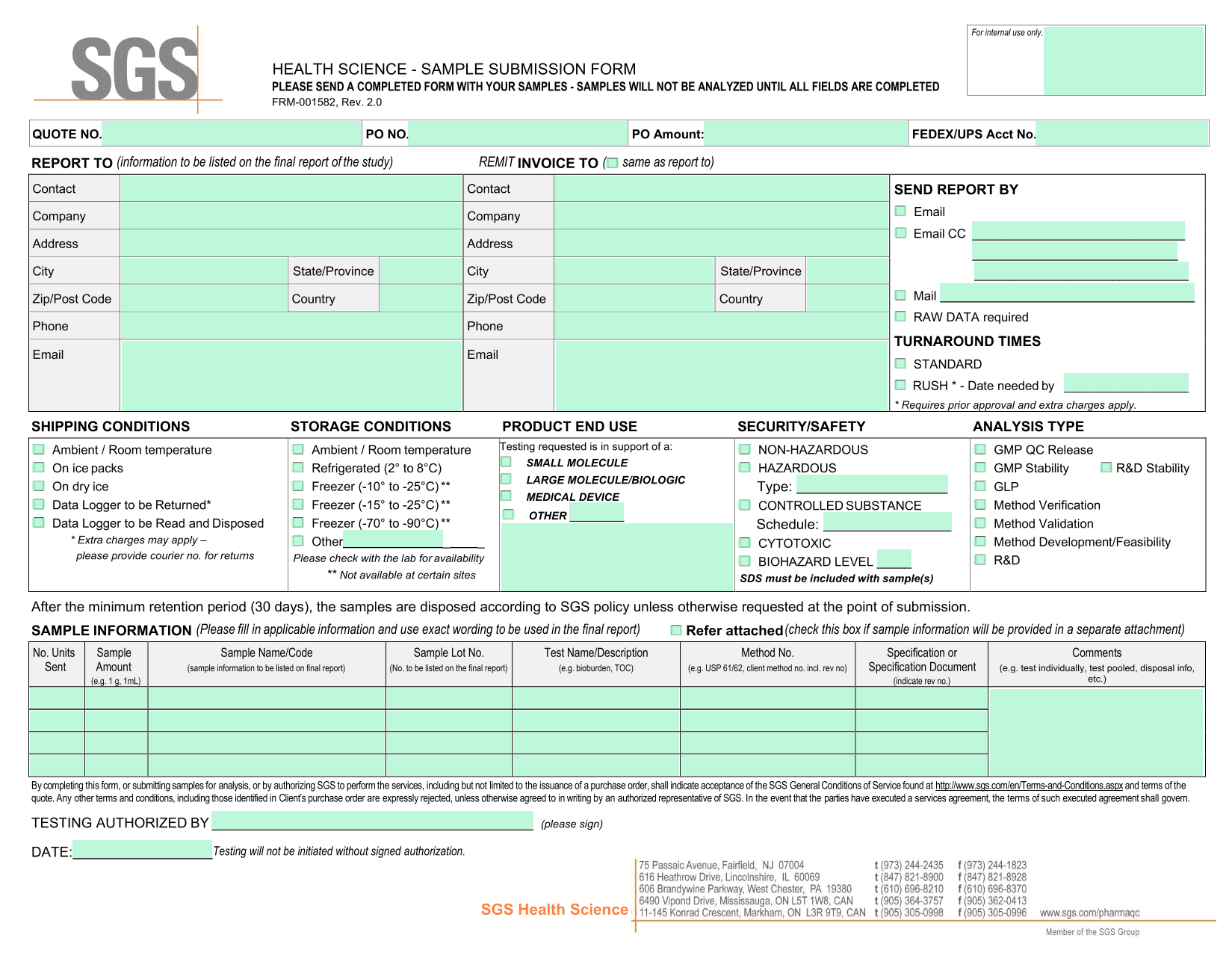Check the Mail send report option
Image resolution: width=1232 pixels, height=953 pixels.
[x=901, y=295]
